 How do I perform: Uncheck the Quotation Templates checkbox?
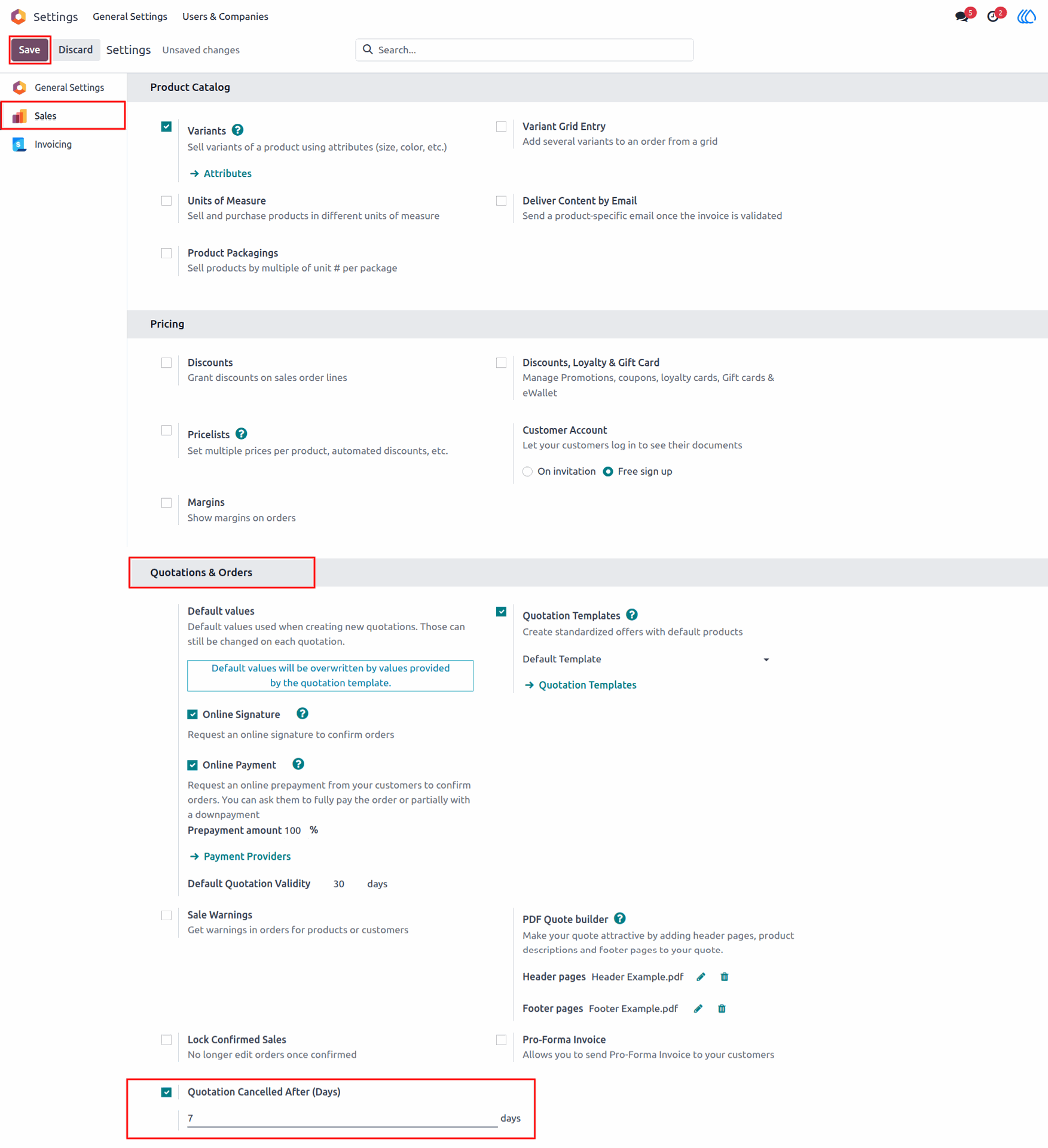tap(501, 611)
